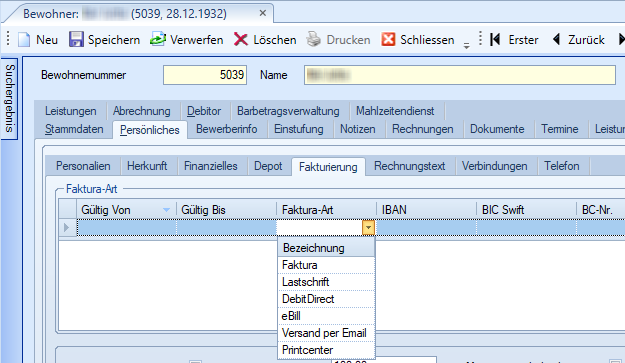The image size is (625, 363).
Task: Sort by the Gültig Von column header
Action: (127, 210)
